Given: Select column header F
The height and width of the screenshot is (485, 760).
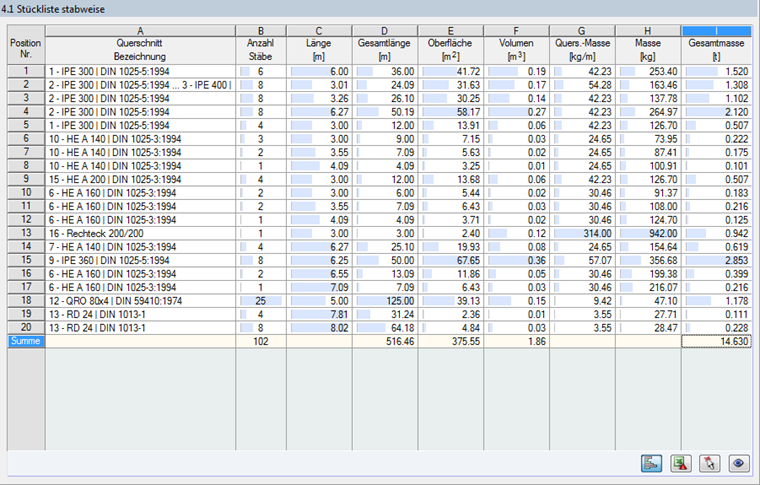Looking at the screenshot, I should tap(516, 31).
